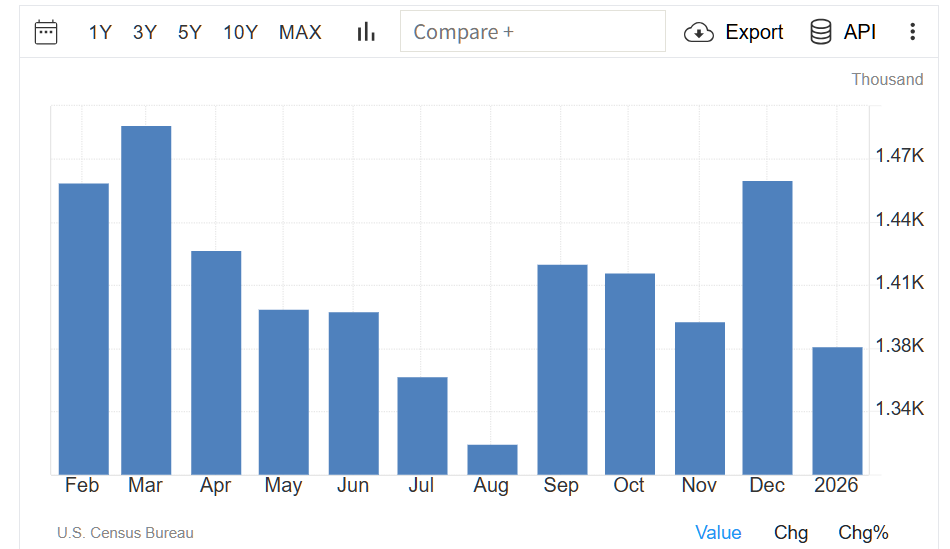Click the December bar in the chart
Screen dimensions: 950x549
(x=767, y=328)
